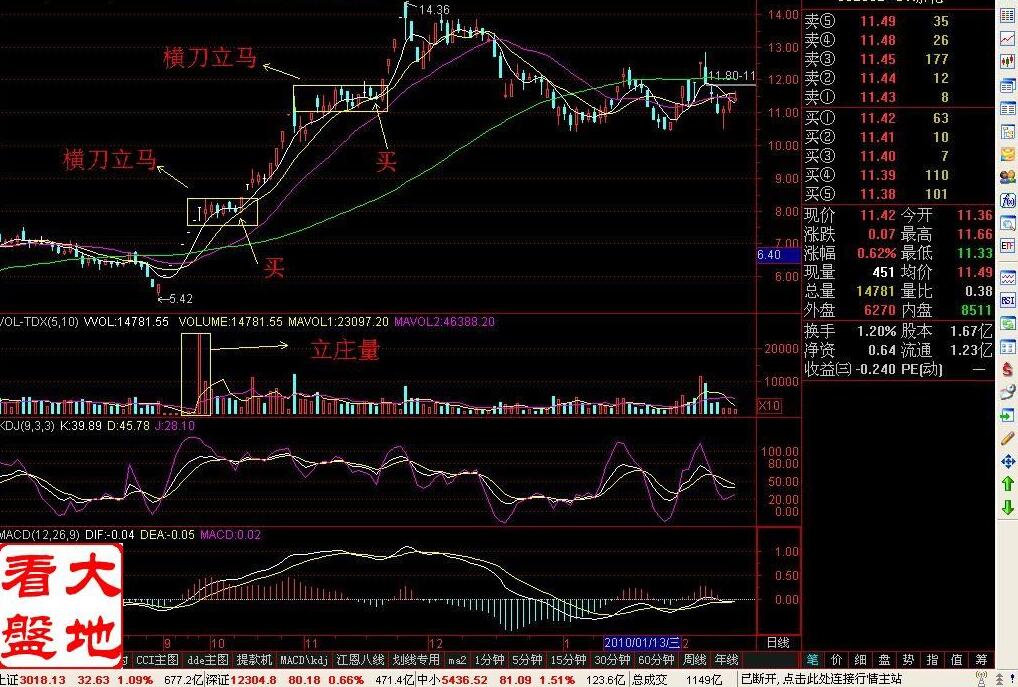Image resolution: width=1018 pixels, height=687 pixels.
Task: Open the quote list table icon
Action: pos(1008,16)
